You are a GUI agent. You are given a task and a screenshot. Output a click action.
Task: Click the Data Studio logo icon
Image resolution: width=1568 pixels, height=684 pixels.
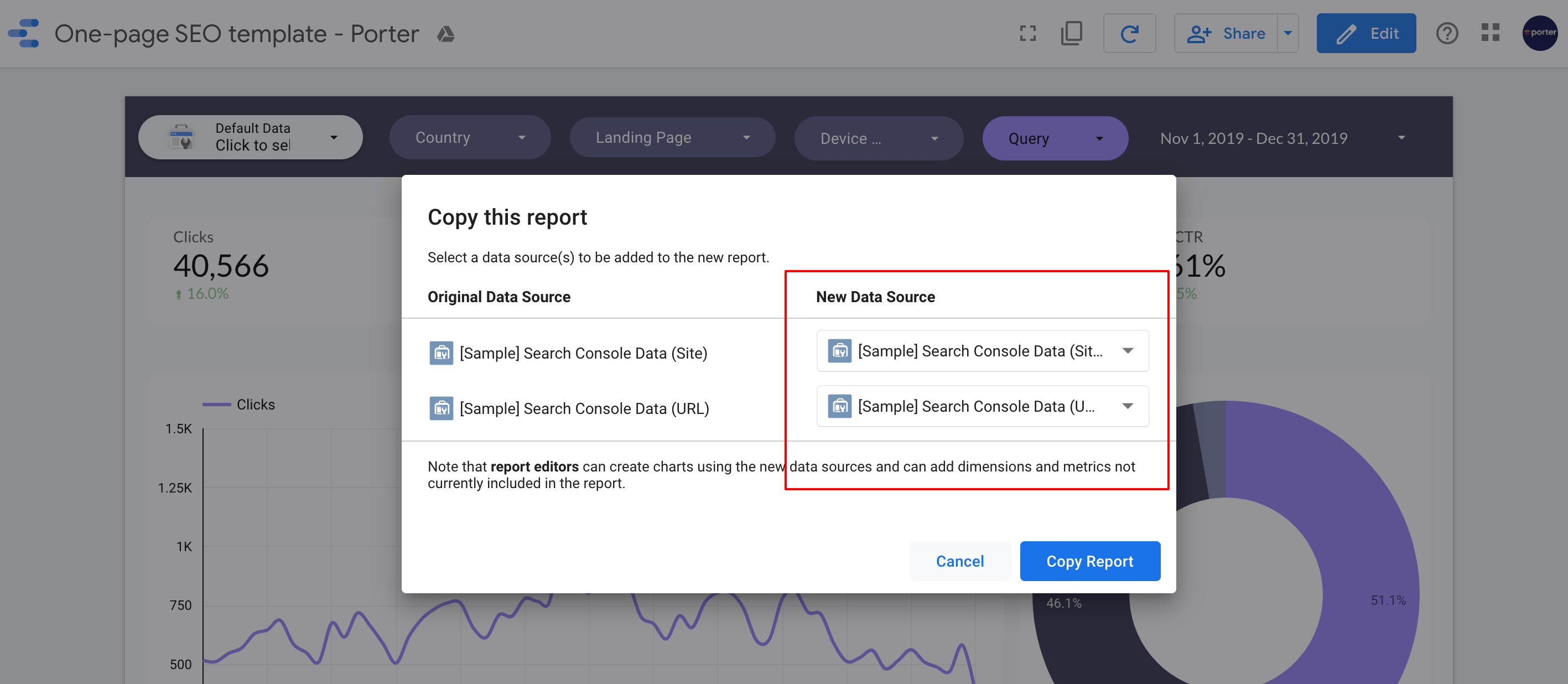tap(24, 33)
